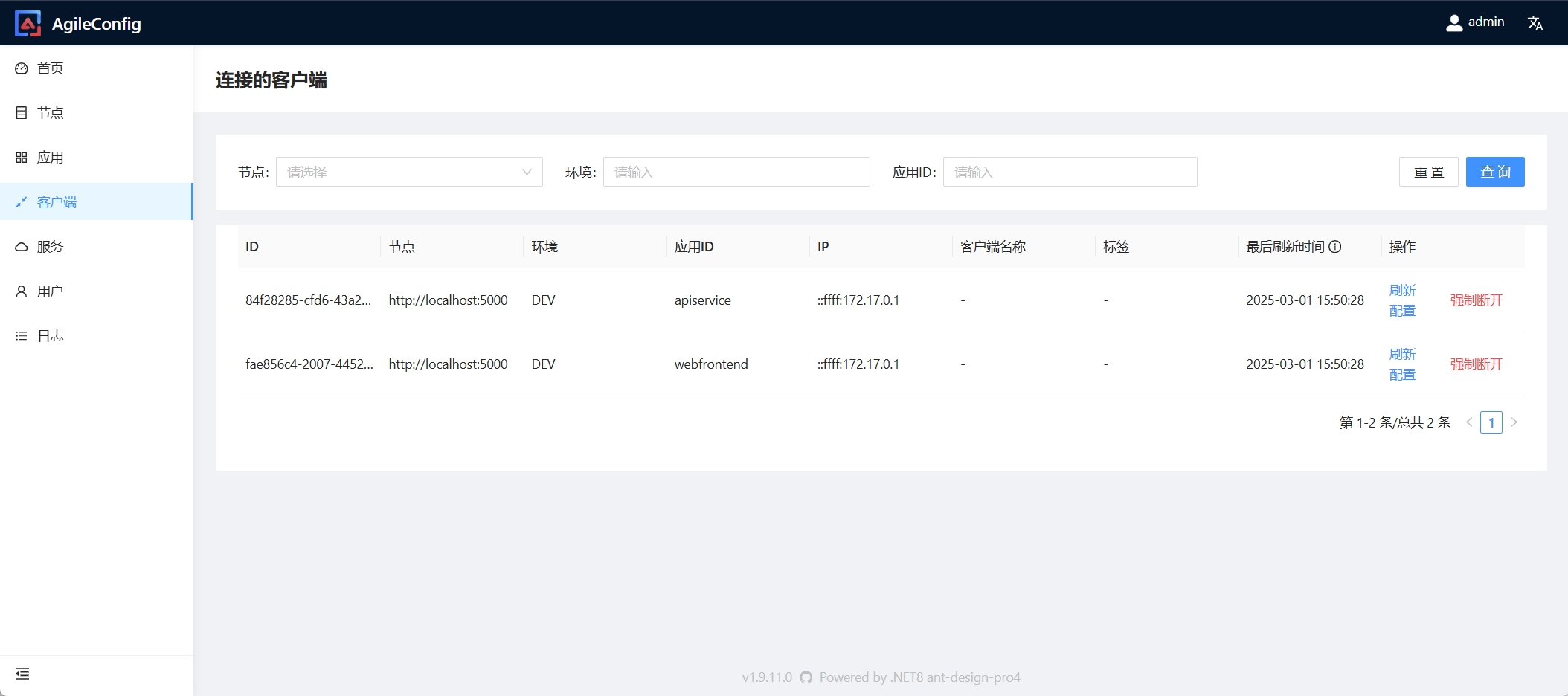
Task: Open the 应用 menu item
Action: tap(50, 158)
